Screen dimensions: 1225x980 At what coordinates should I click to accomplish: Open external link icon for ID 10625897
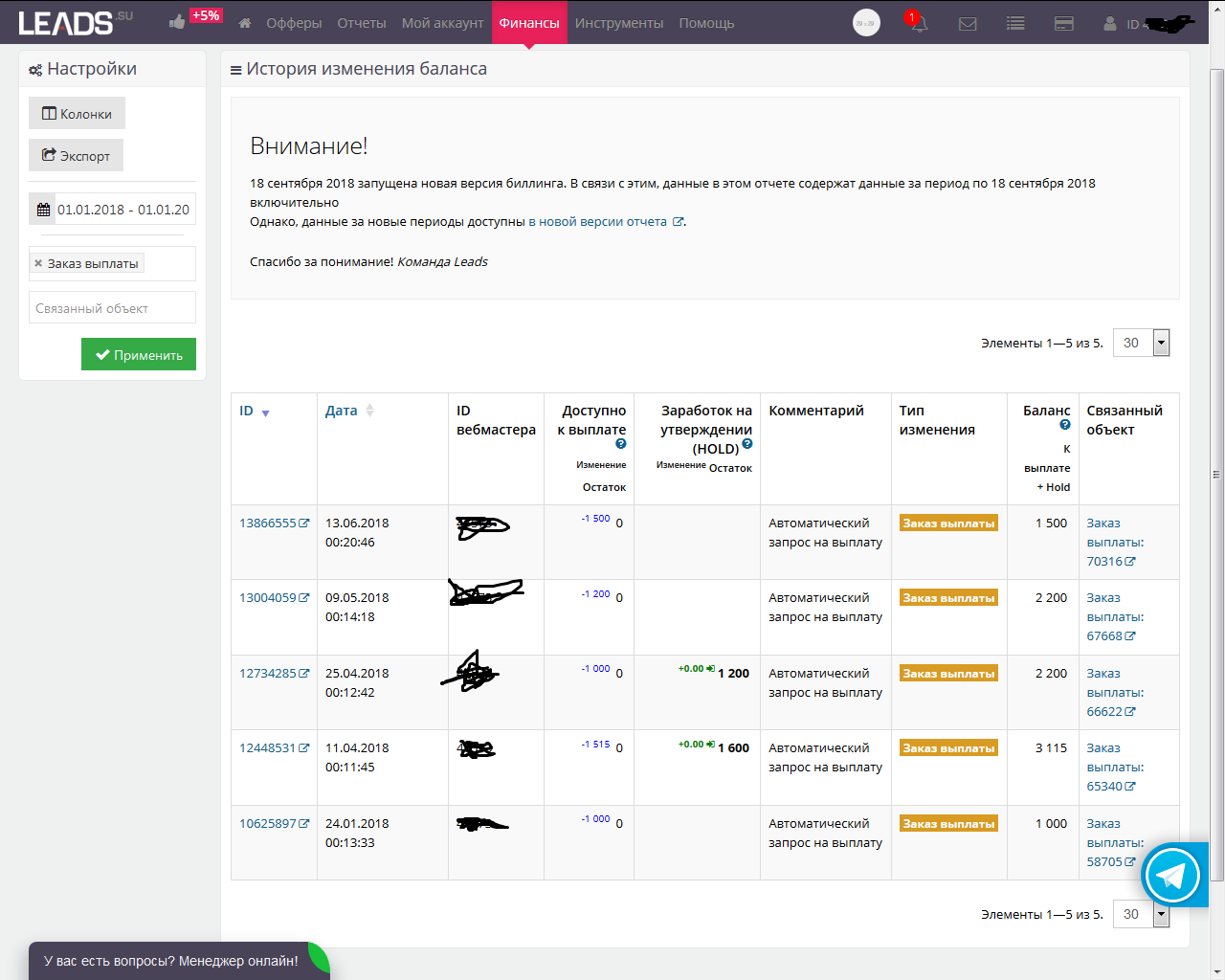click(x=304, y=824)
